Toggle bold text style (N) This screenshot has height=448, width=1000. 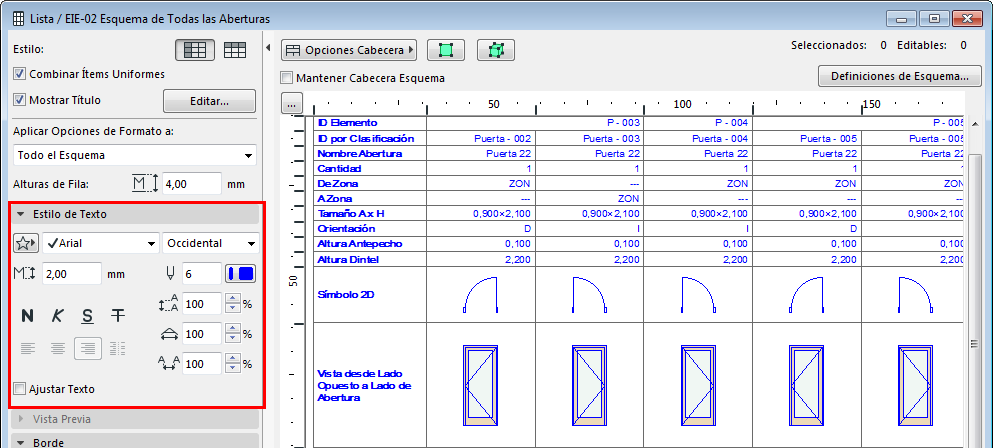point(28,316)
